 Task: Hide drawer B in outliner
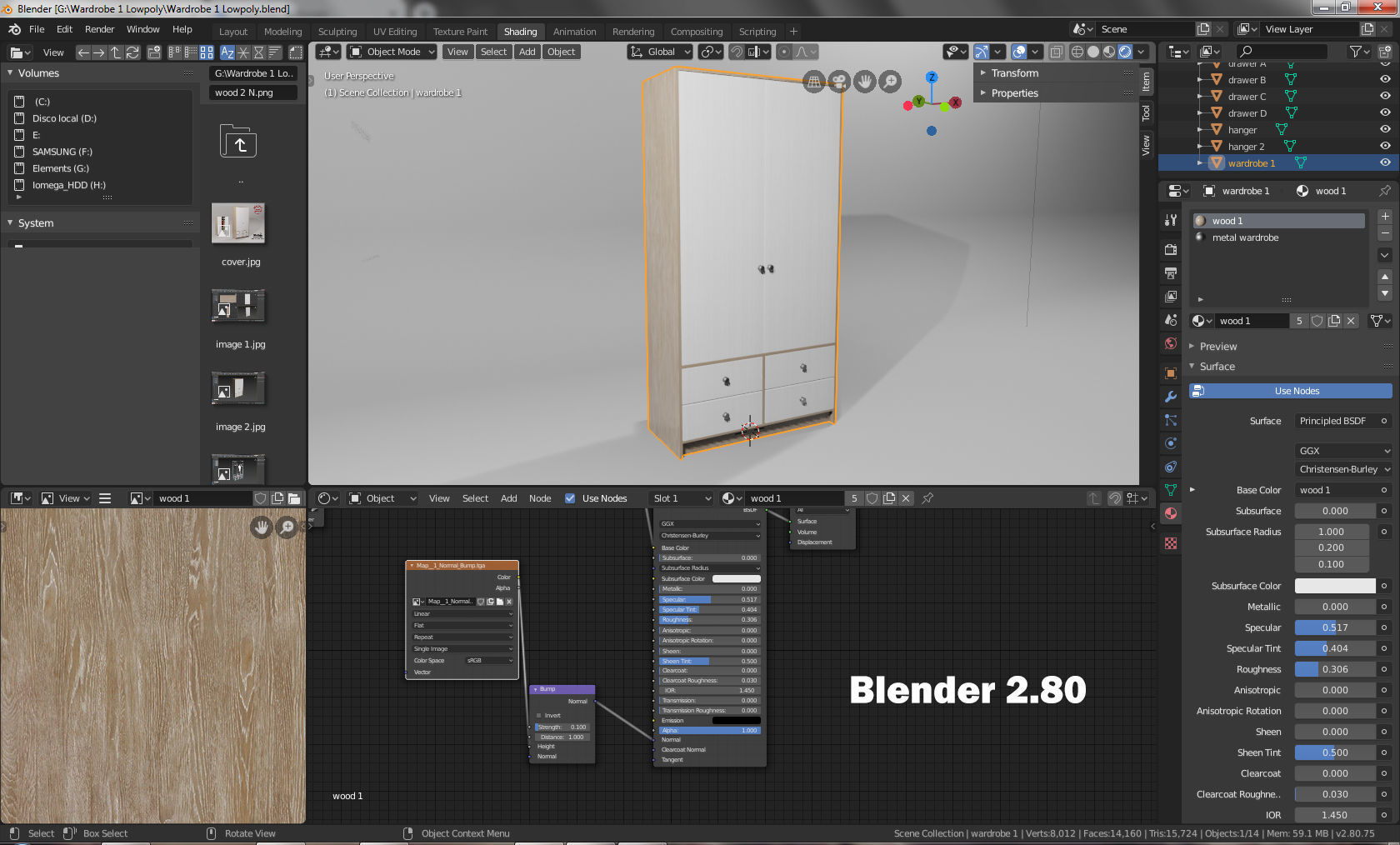1385,80
